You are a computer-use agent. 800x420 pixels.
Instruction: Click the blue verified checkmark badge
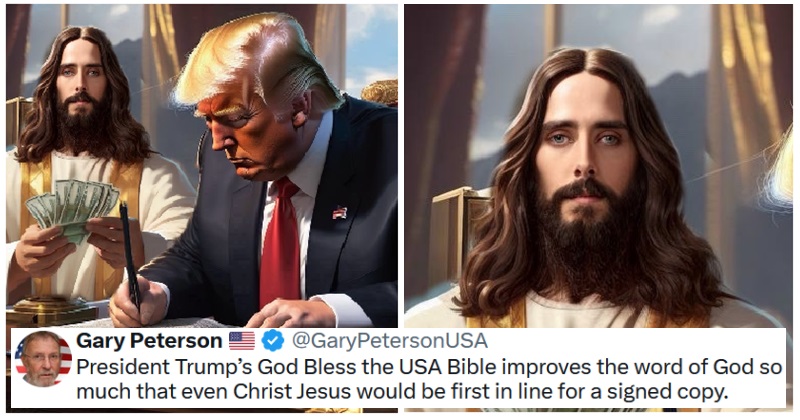pyautogui.click(x=273, y=341)
